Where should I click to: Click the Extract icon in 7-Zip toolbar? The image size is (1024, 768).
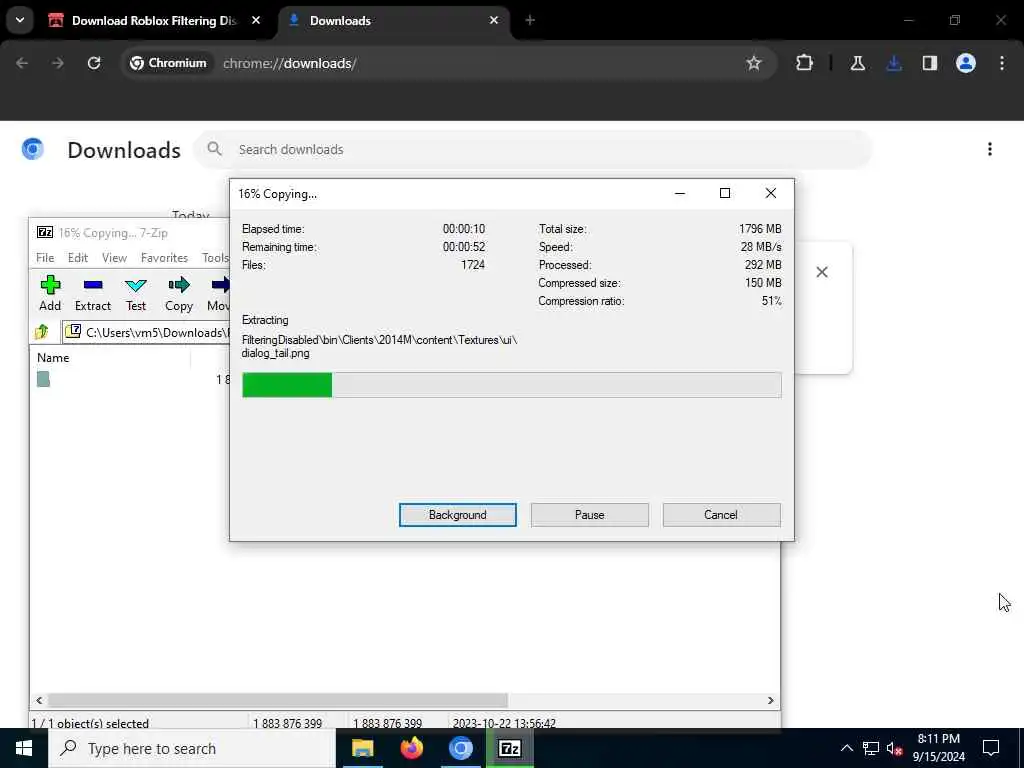pos(93,285)
